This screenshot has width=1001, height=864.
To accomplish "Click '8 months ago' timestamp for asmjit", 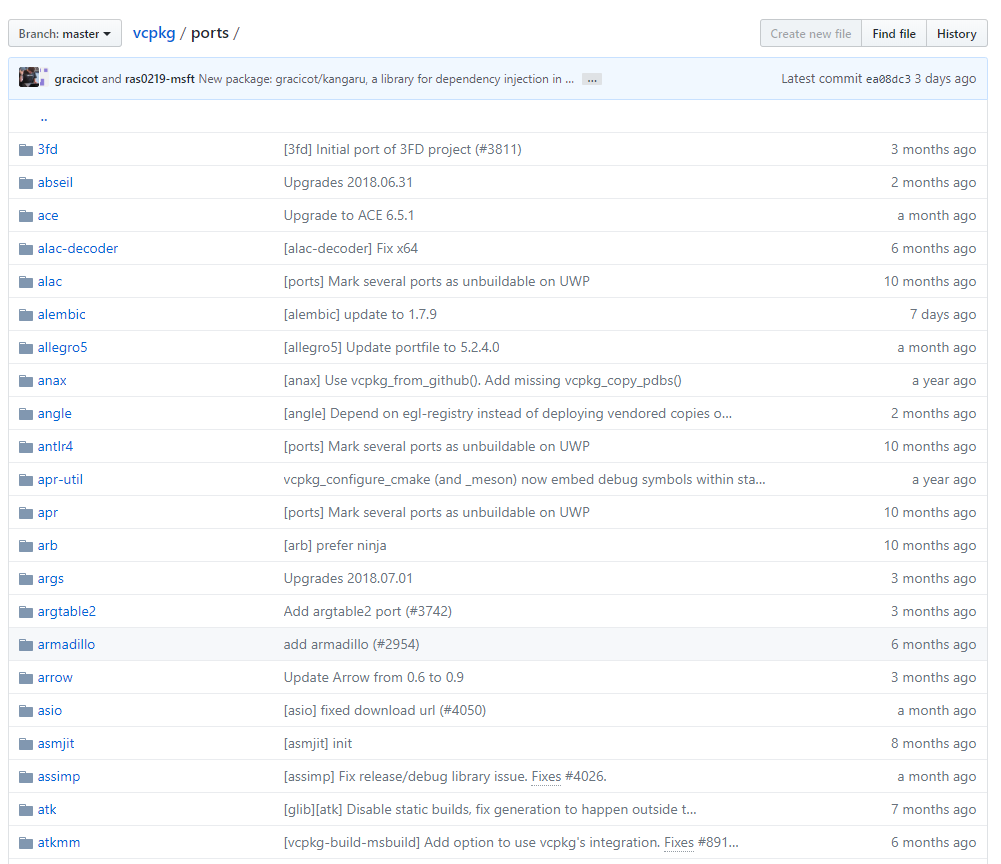I will (933, 743).
